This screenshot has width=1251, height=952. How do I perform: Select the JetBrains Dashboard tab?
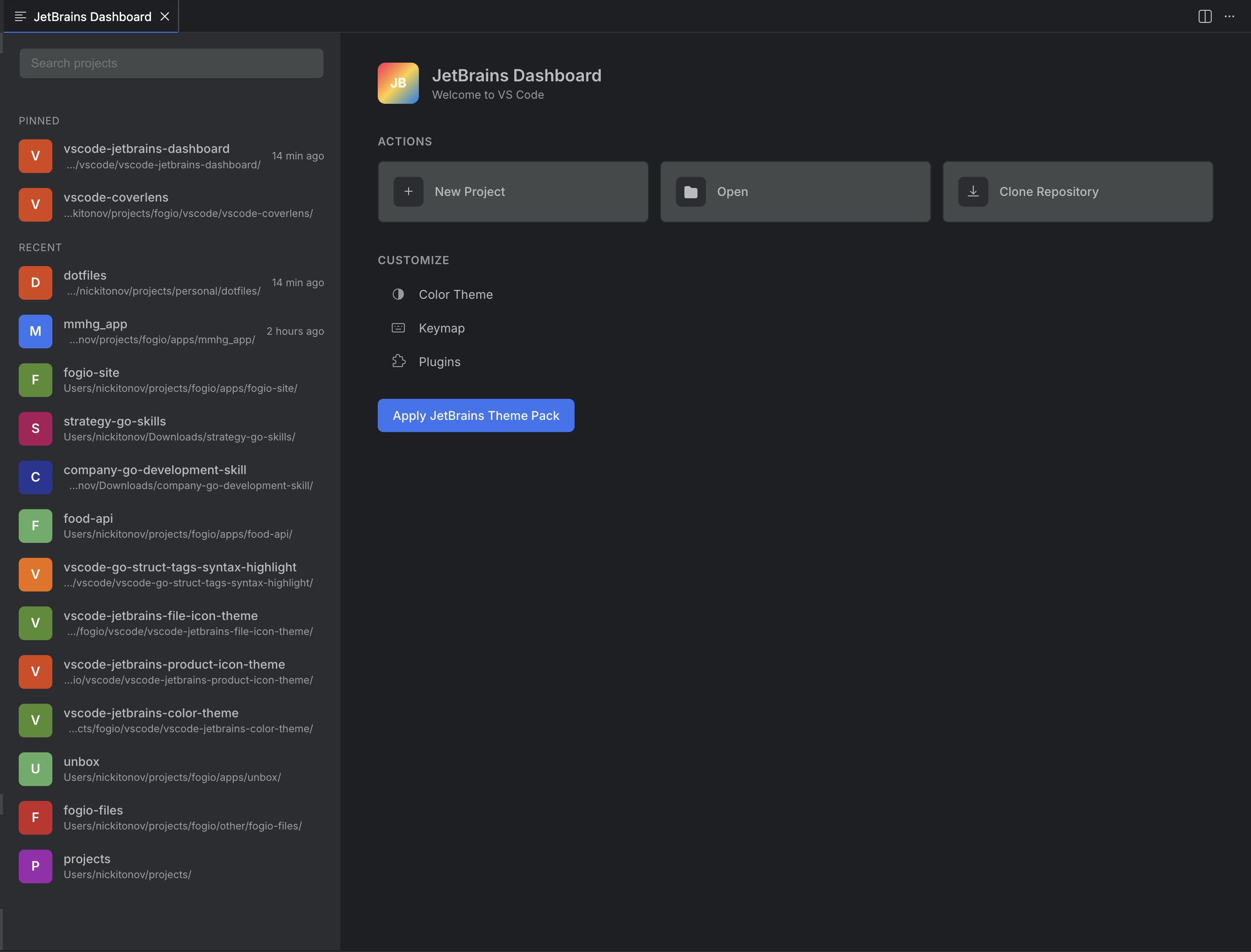[x=91, y=16]
